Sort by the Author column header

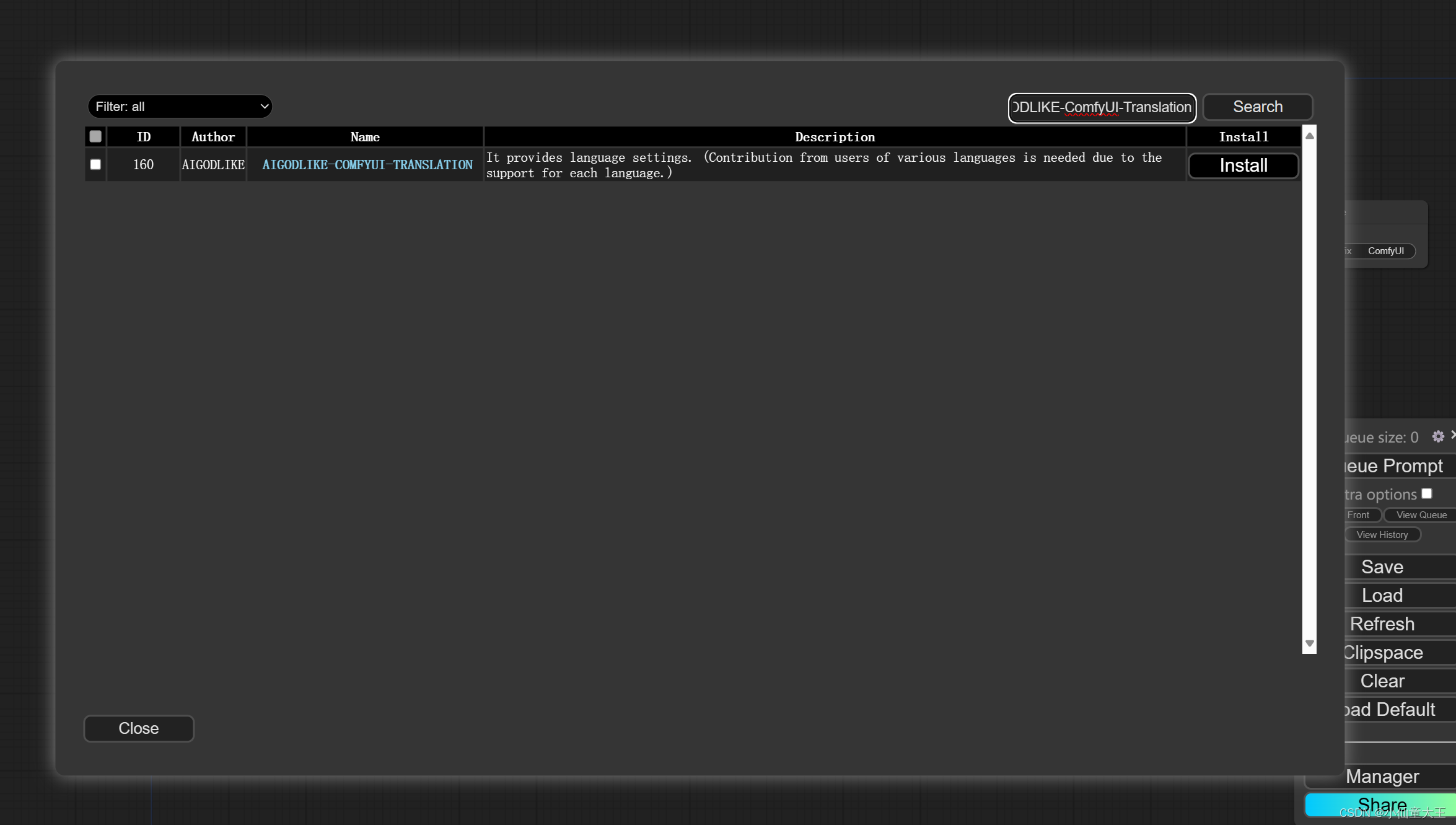coord(213,137)
